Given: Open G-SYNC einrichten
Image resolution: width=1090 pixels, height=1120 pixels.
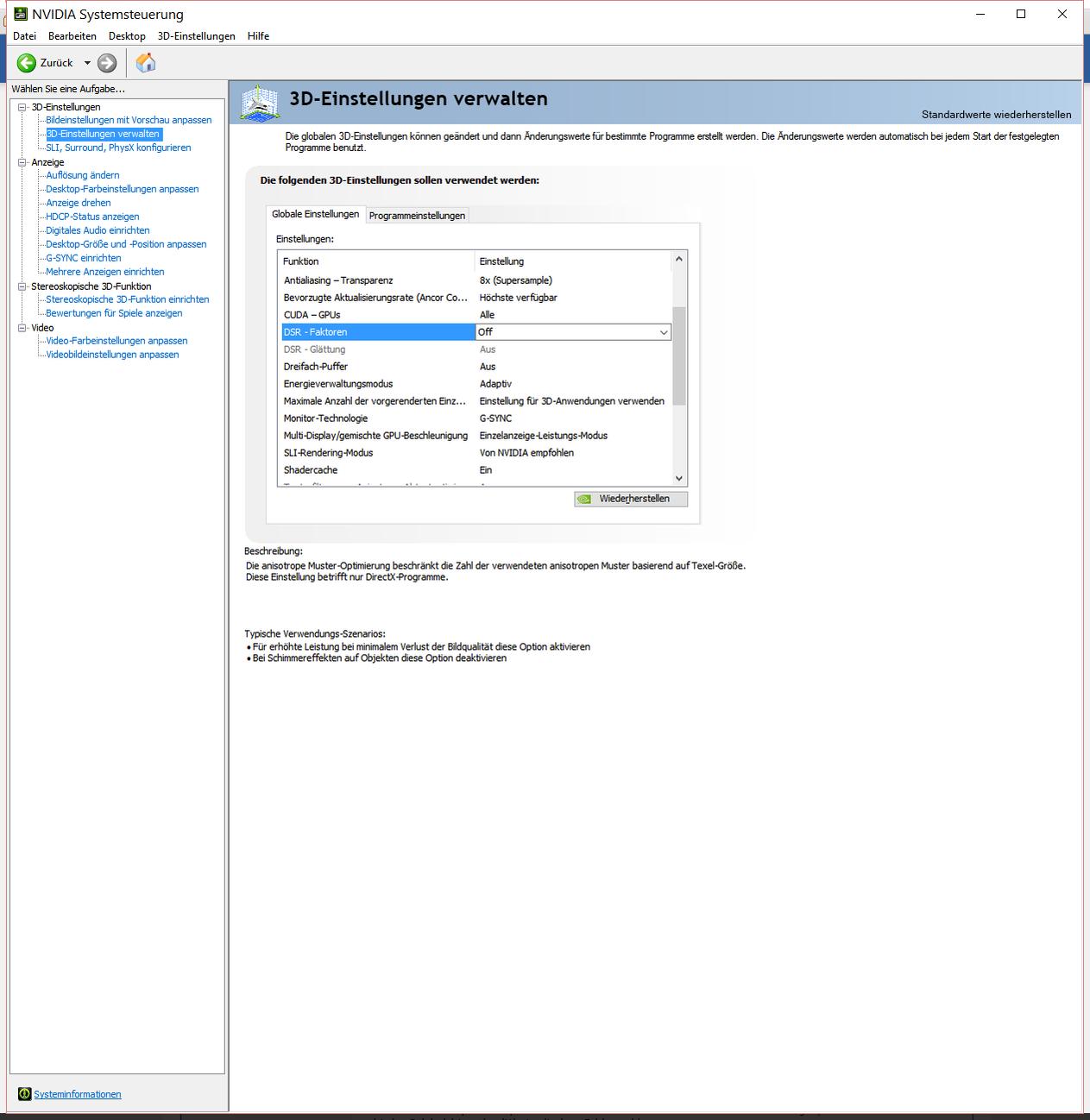Looking at the screenshot, I should (84, 258).
